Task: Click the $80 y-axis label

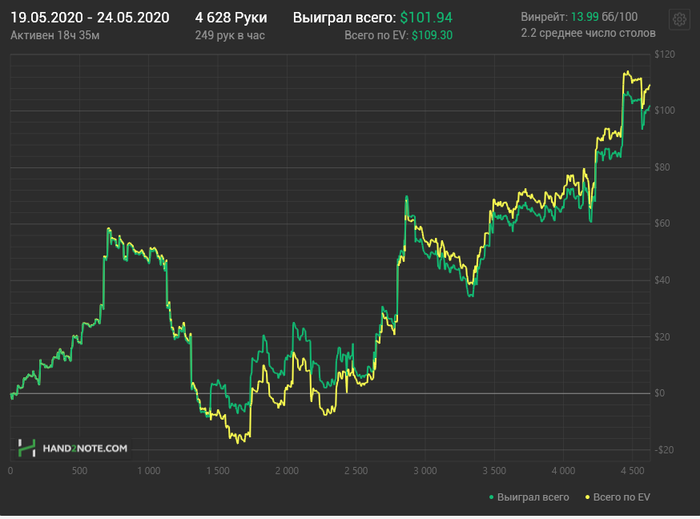Action: (662, 167)
